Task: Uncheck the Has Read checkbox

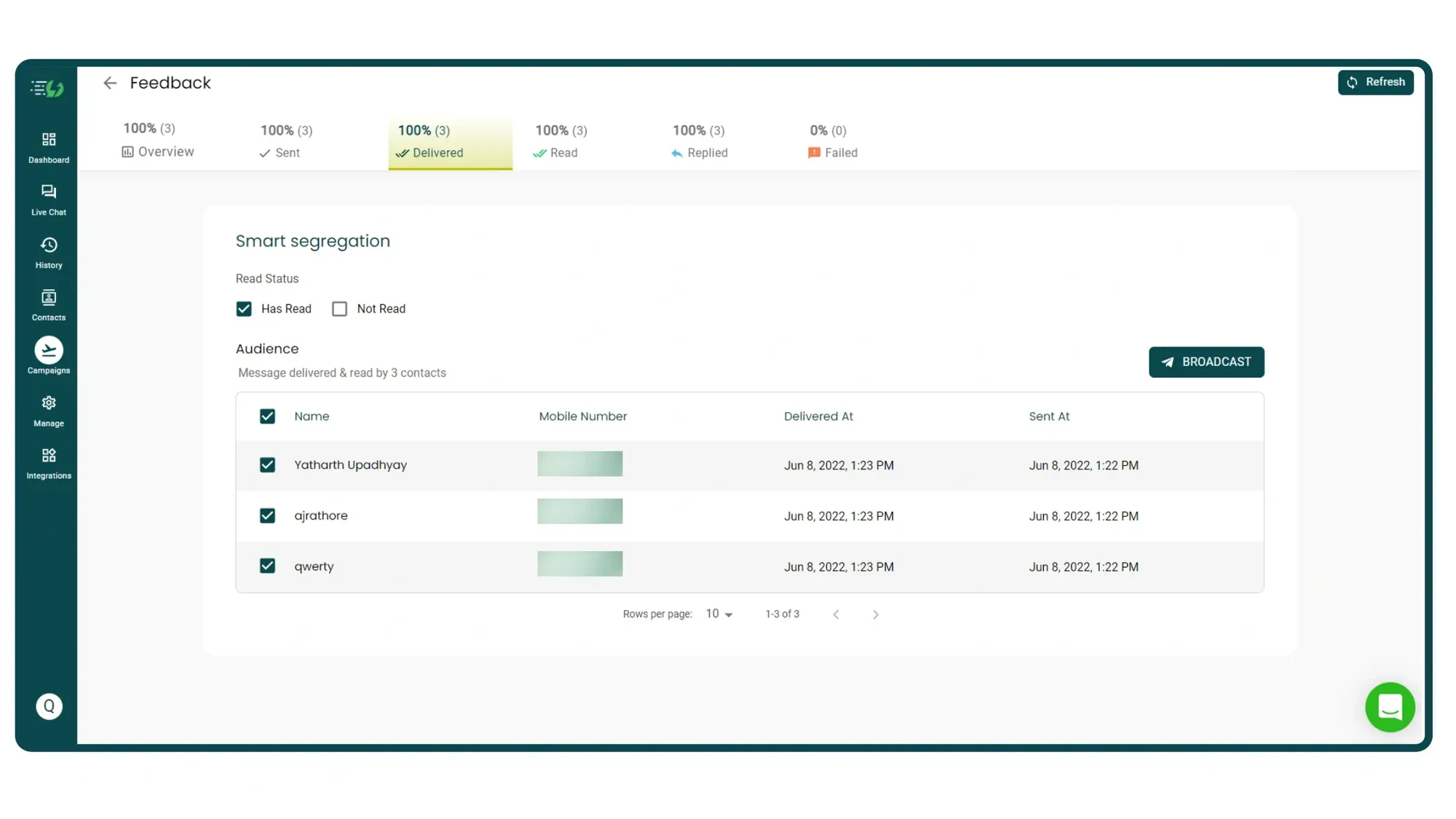Action: (244, 309)
